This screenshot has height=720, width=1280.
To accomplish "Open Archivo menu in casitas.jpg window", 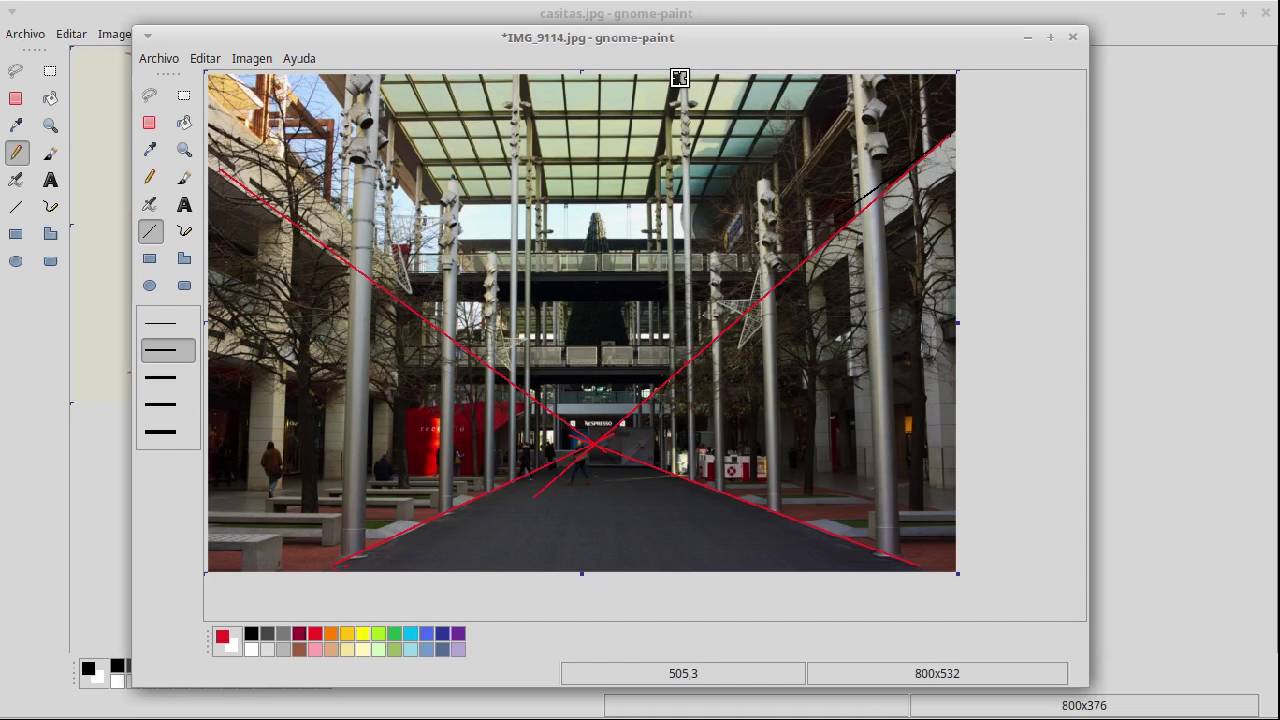I will pyautogui.click(x=25, y=34).
